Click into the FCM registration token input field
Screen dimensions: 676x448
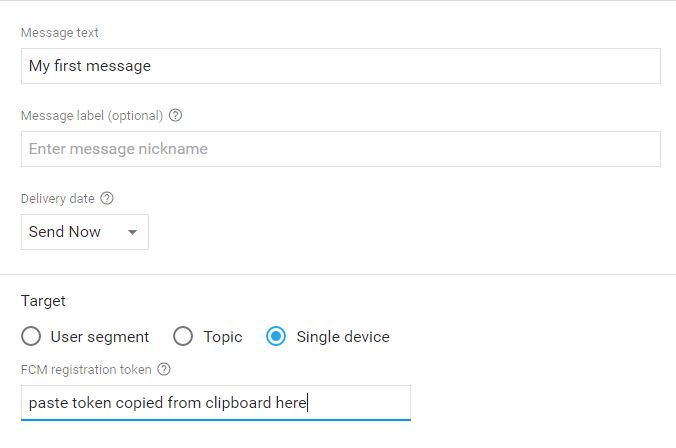[x=215, y=403]
